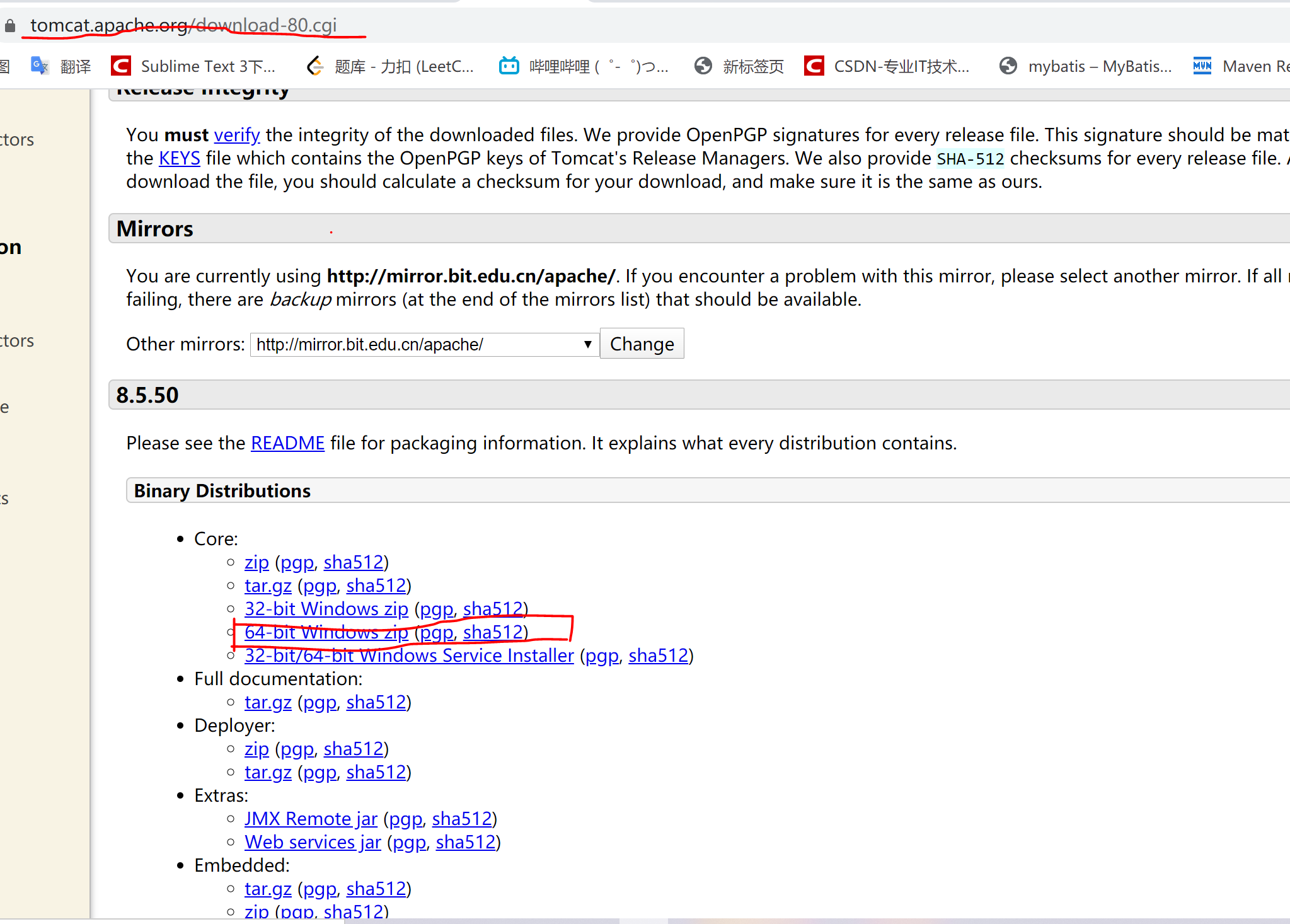Click the padlock icon in address bar
Image resolution: width=1290 pixels, height=924 pixels.
click(x=10, y=25)
